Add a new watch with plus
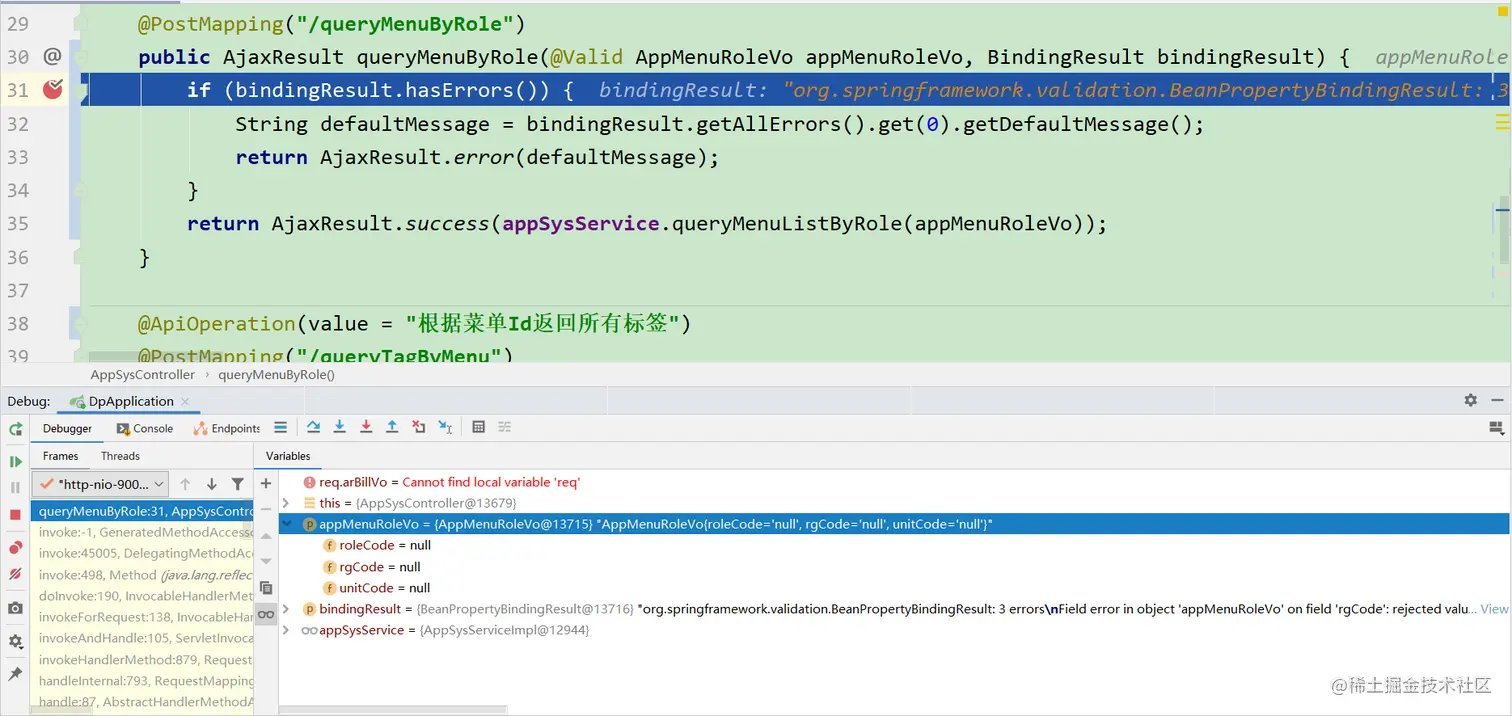The image size is (1512, 716). pyautogui.click(x=266, y=483)
